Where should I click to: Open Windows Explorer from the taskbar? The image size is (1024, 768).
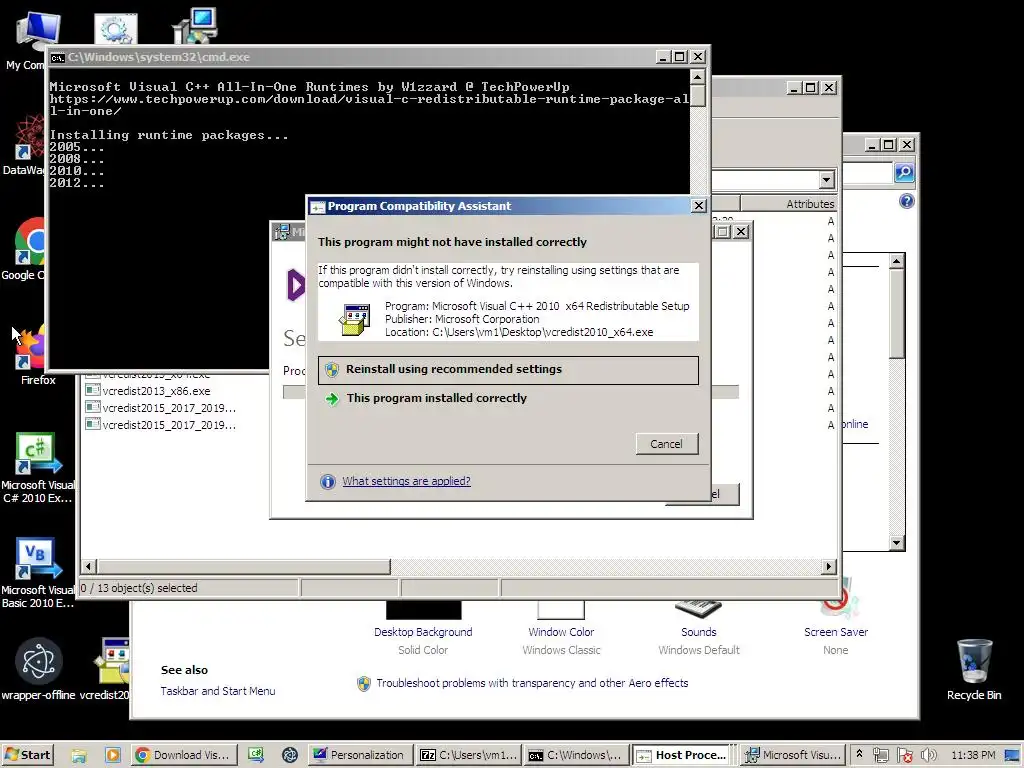click(79, 756)
